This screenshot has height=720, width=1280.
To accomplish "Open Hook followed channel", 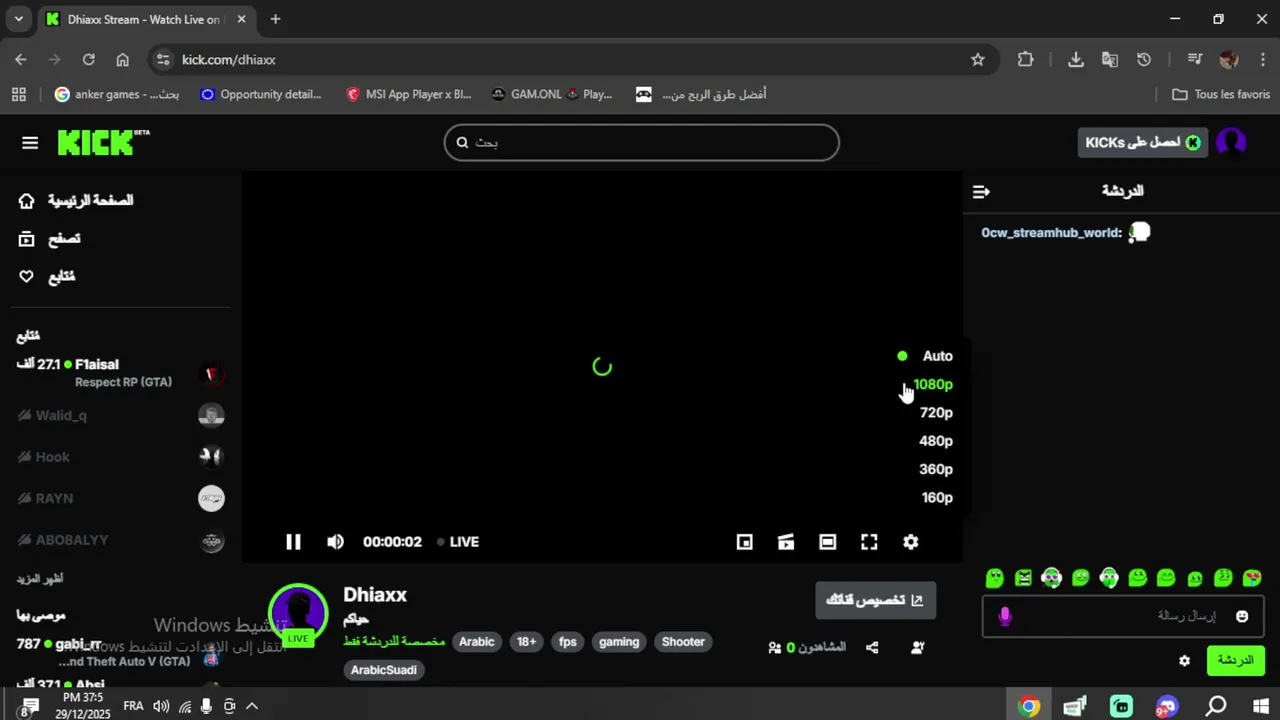I will pos(121,457).
